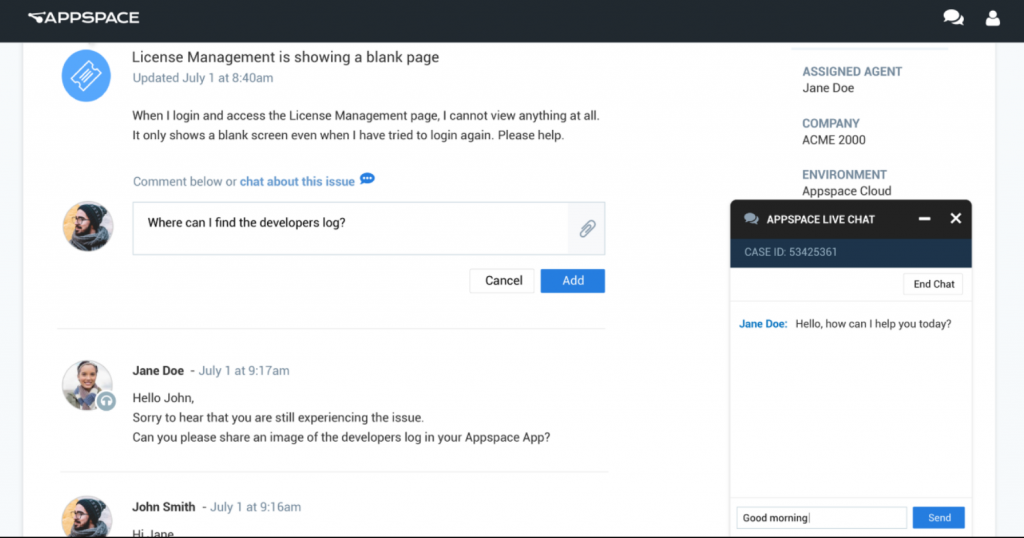Send the chat message
Screen dimensions: 1024x538
pos(938,518)
